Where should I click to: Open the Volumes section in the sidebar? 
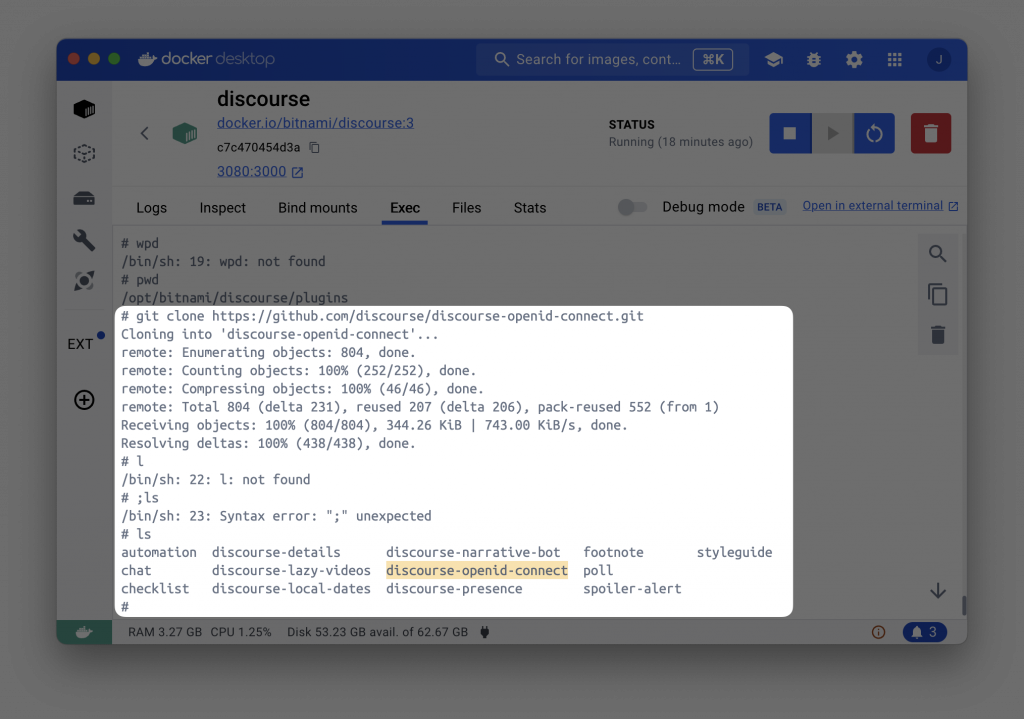pos(84,198)
